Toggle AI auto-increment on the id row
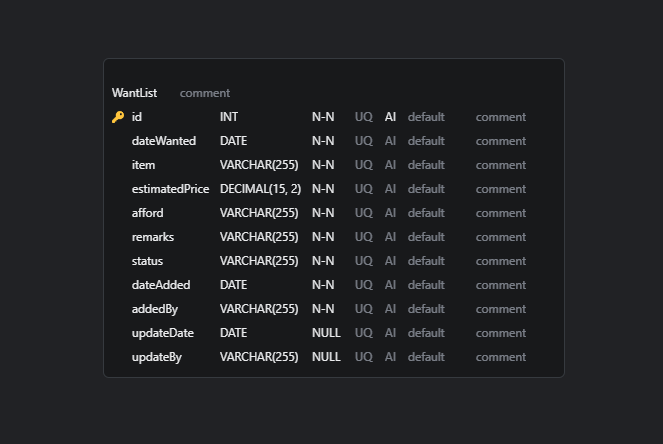The height and width of the screenshot is (444, 663). click(391, 117)
